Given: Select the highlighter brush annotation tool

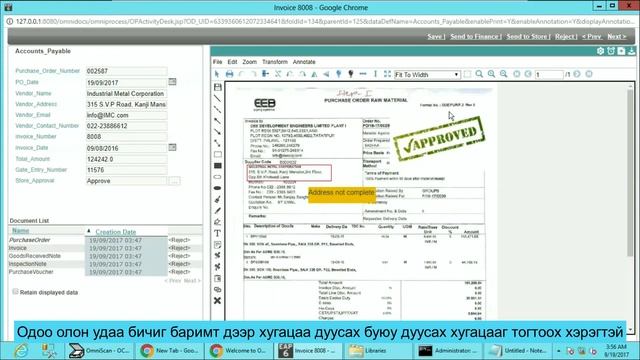Looking at the screenshot, I should 218,199.
